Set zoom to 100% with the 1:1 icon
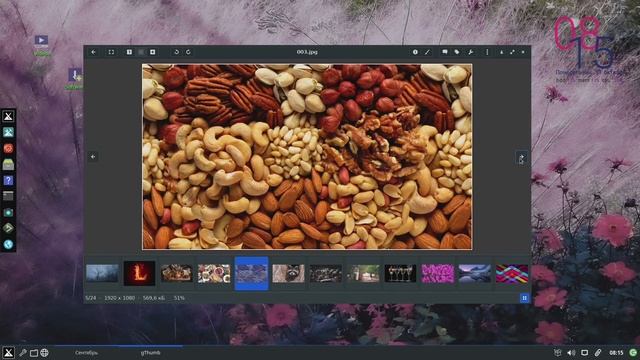Screen dimensions: 640x360 coord(129,52)
